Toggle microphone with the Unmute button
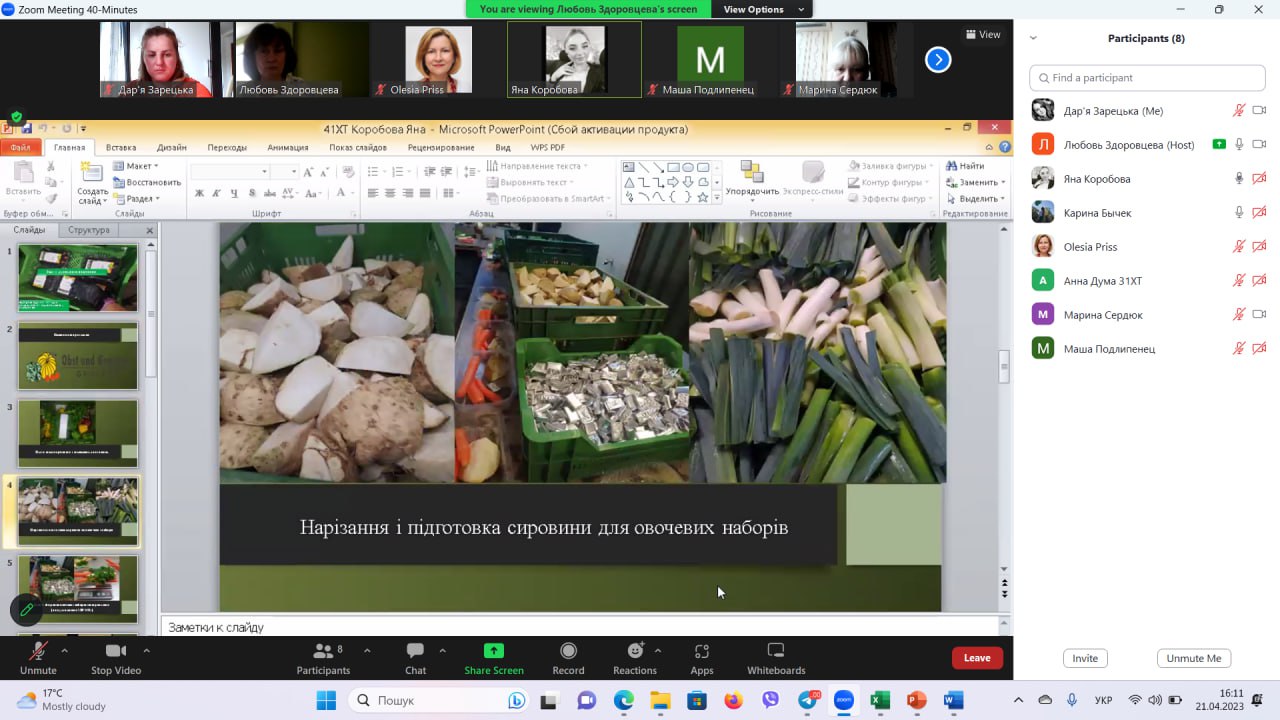This screenshot has height=720, width=1280. click(x=38, y=652)
